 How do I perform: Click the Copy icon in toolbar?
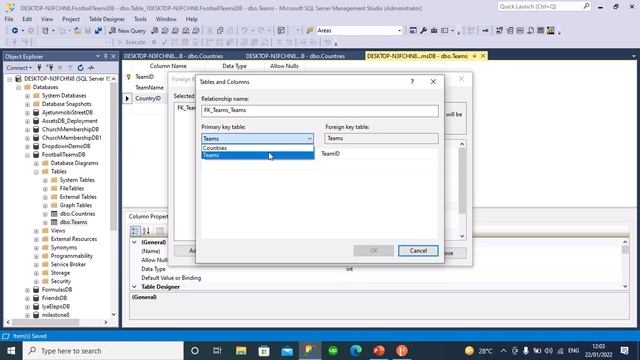[x=220, y=31]
